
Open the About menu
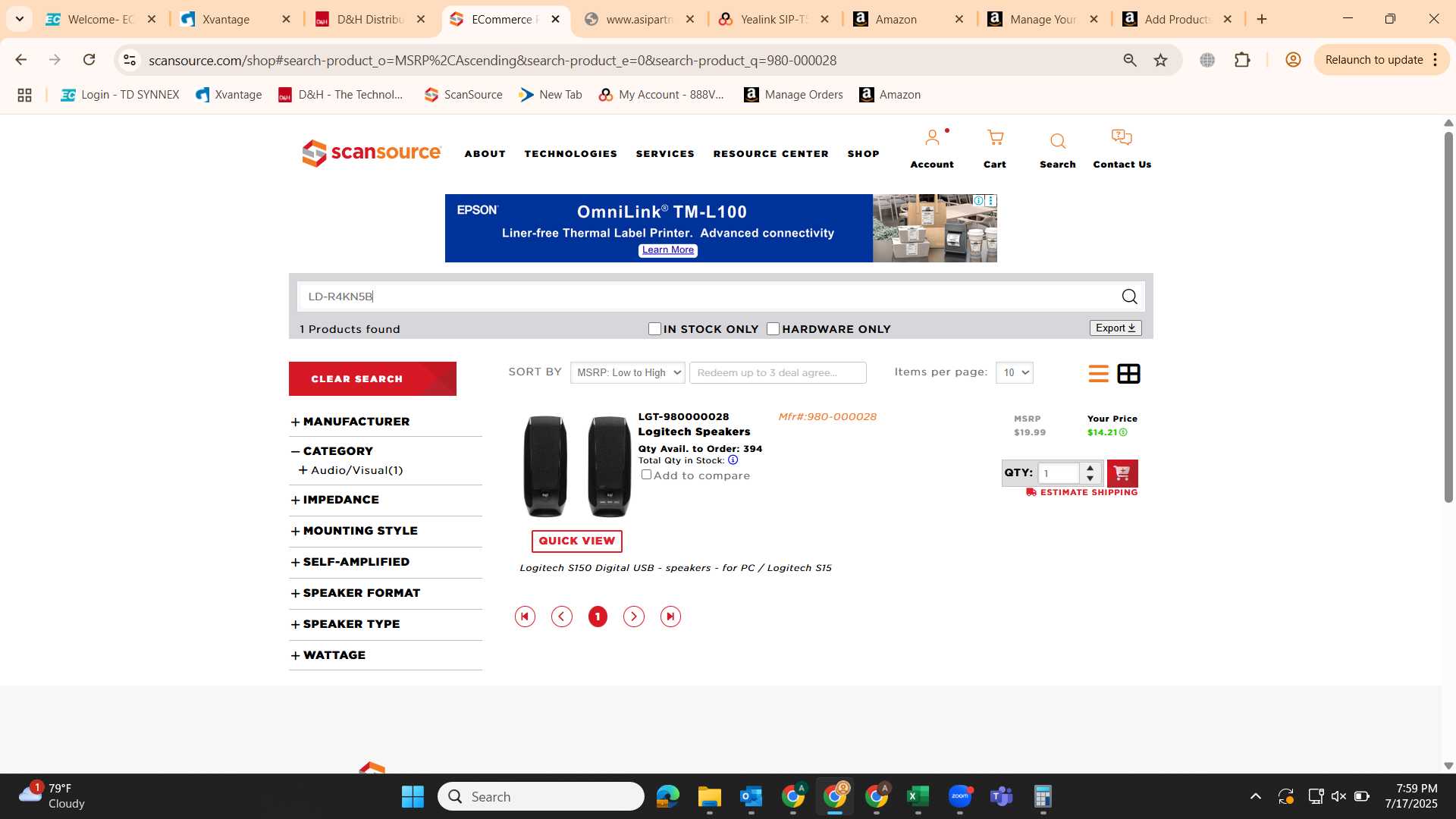coord(485,154)
